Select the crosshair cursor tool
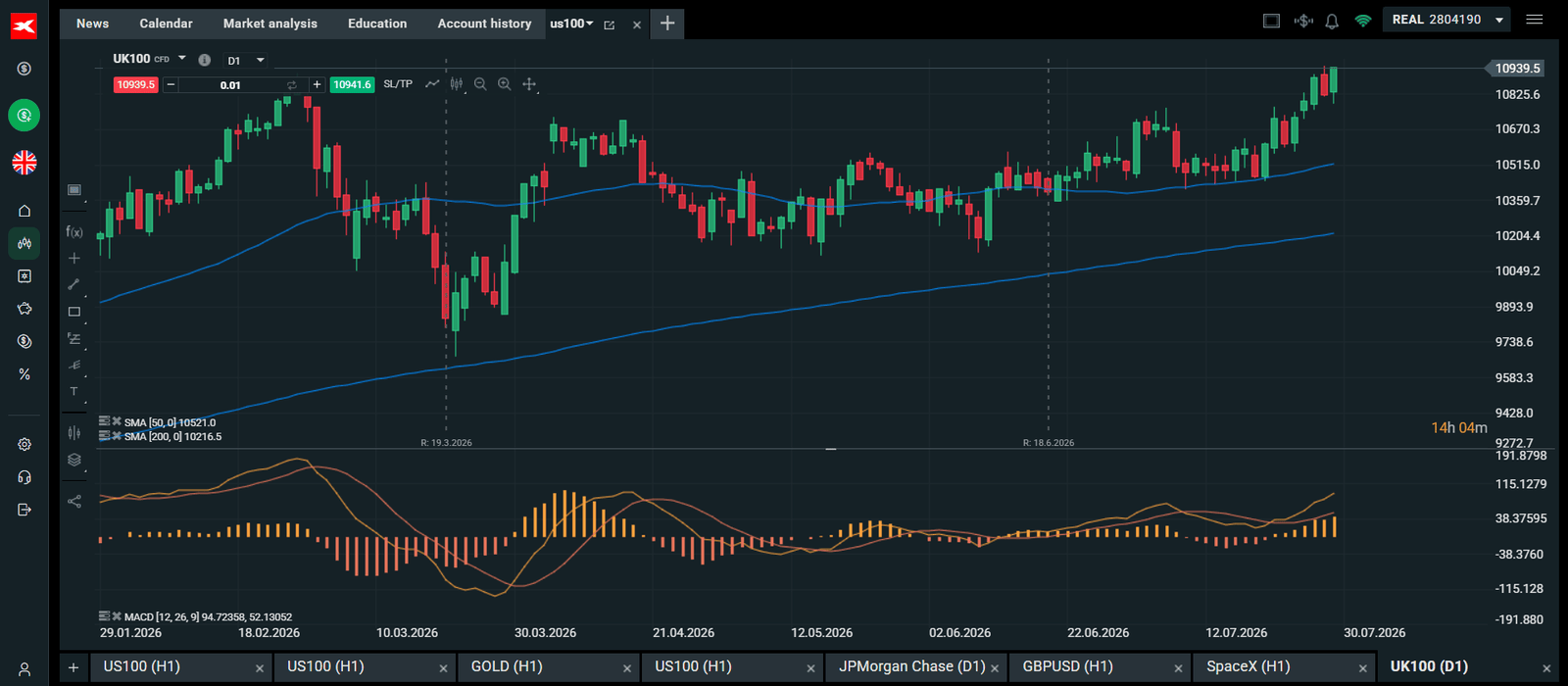Image resolution: width=1568 pixels, height=686 pixels. point(73,259)
